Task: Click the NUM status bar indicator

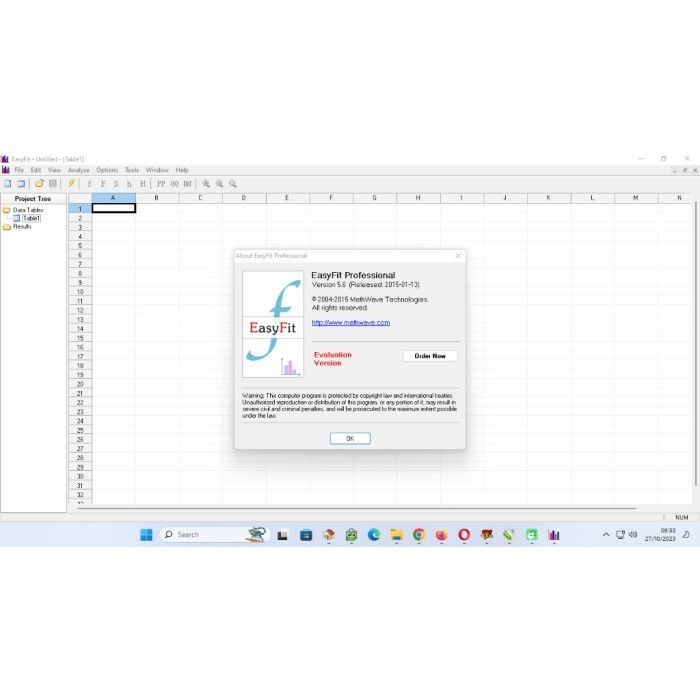Action: tap(681, 517)
